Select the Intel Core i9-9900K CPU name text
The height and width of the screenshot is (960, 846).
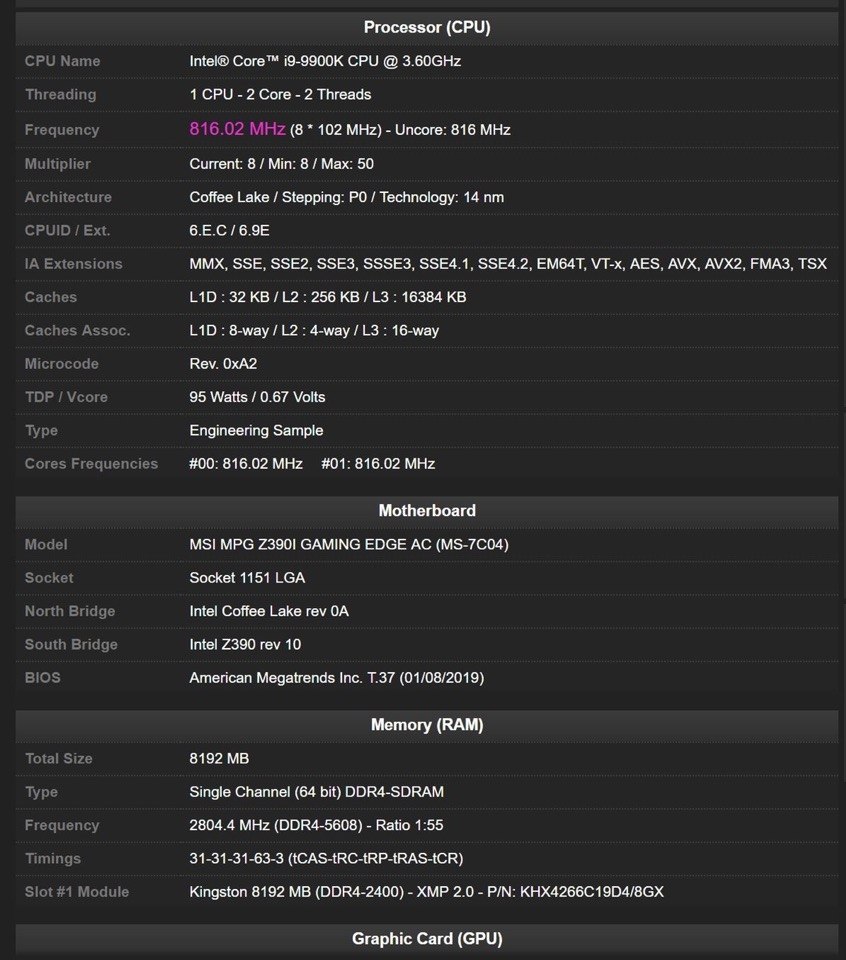325,61
